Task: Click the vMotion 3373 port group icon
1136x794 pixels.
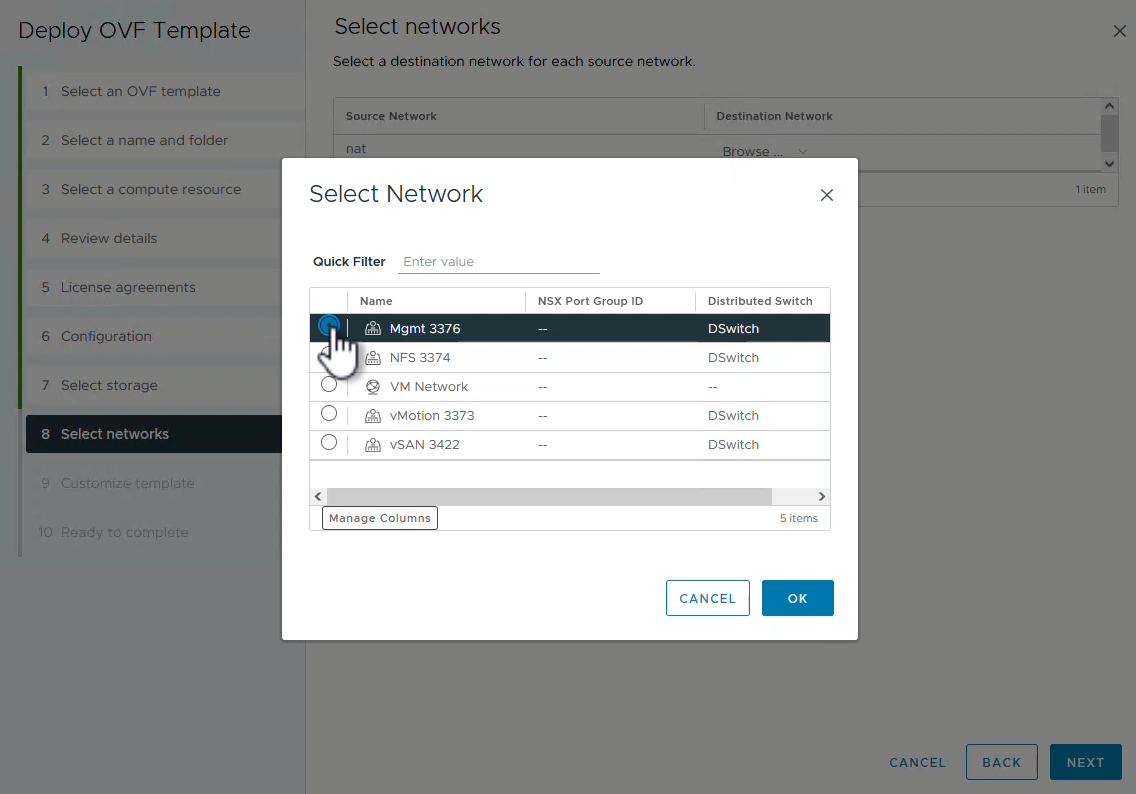Action: click(373, 416)
